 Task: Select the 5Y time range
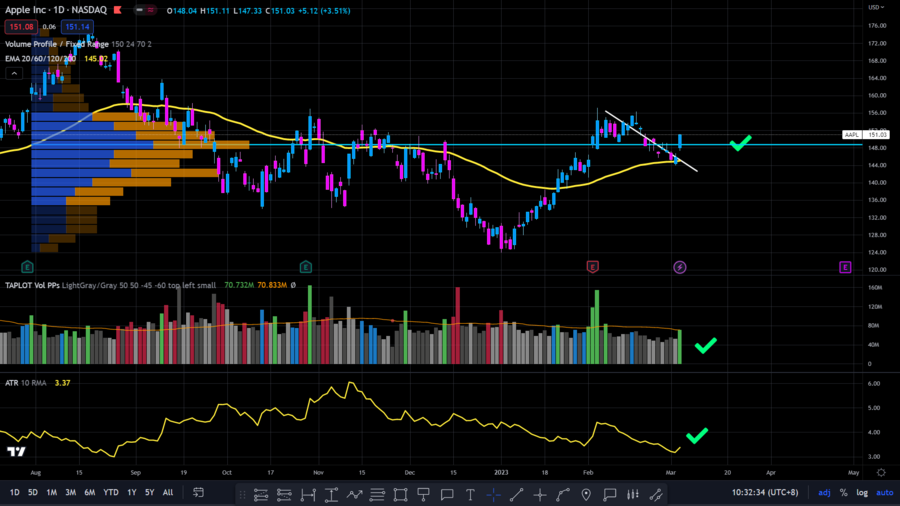149,492
